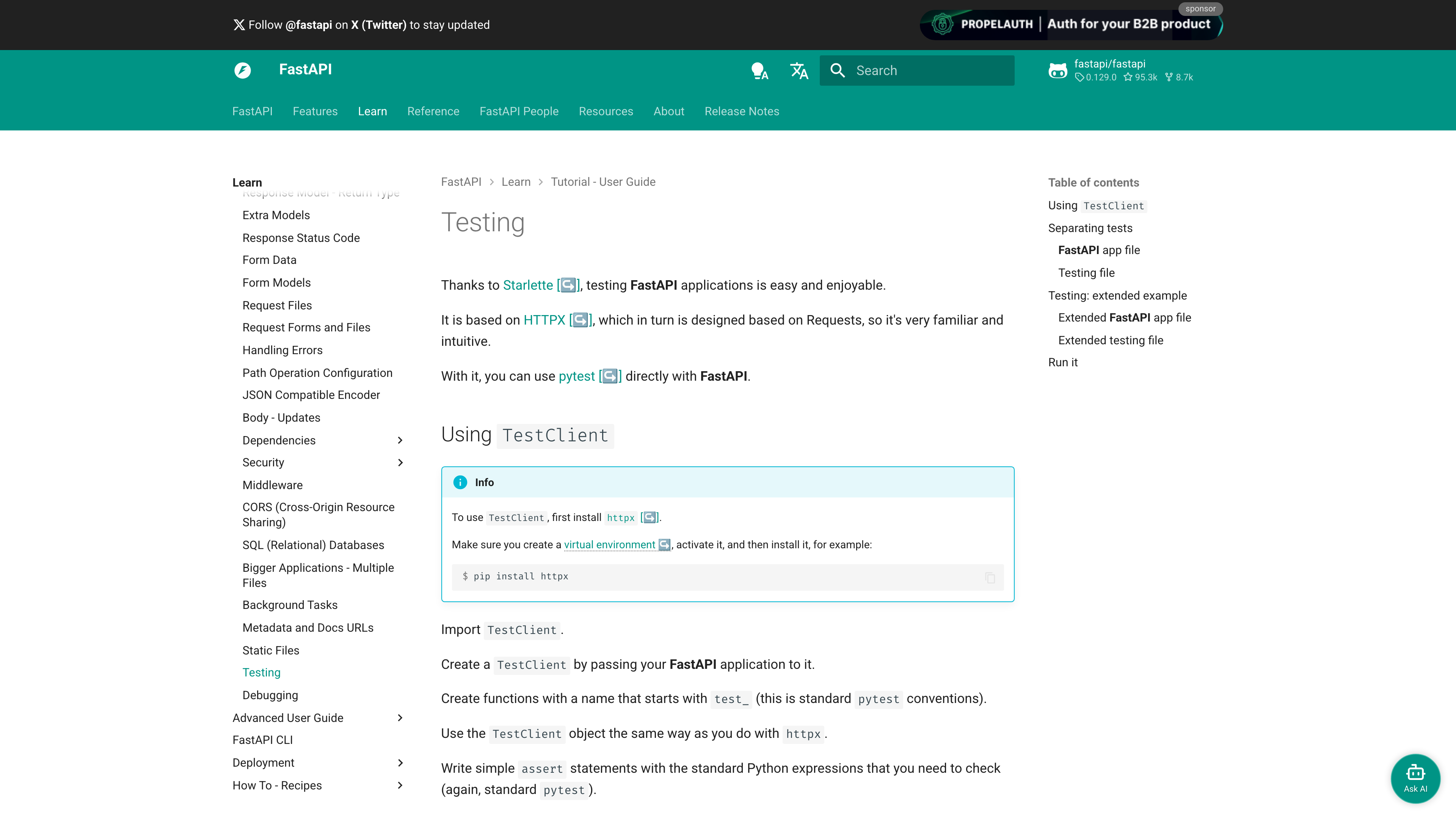
Task: Follow the virtual environment link
Action: click(x=609, y=544)
